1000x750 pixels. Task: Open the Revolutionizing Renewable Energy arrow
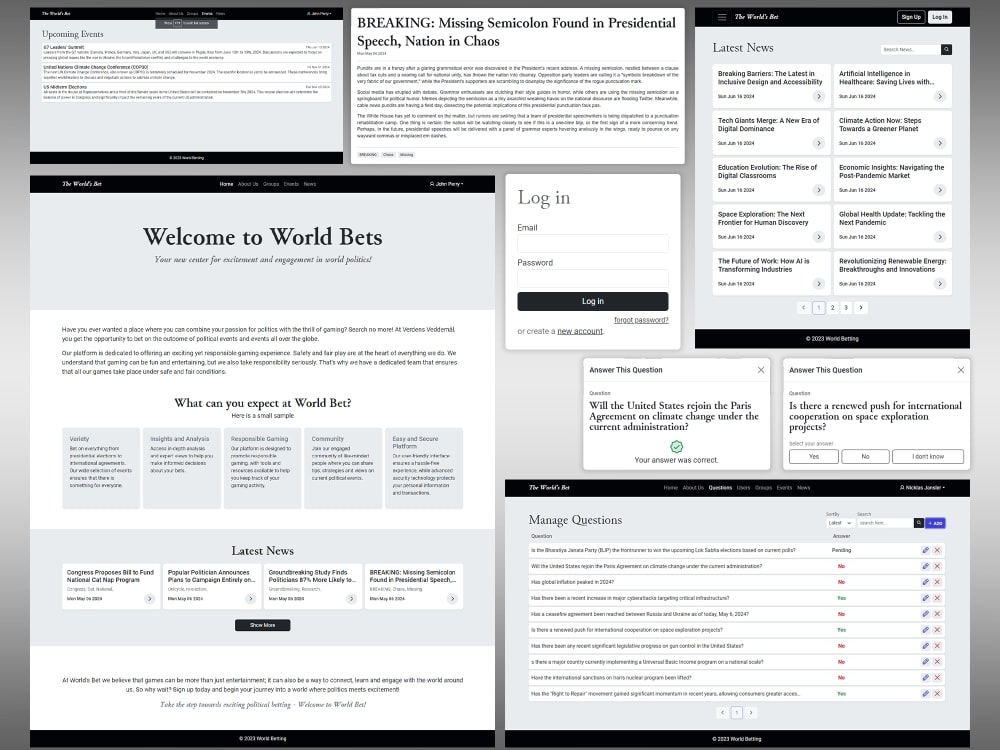(939, 284)
